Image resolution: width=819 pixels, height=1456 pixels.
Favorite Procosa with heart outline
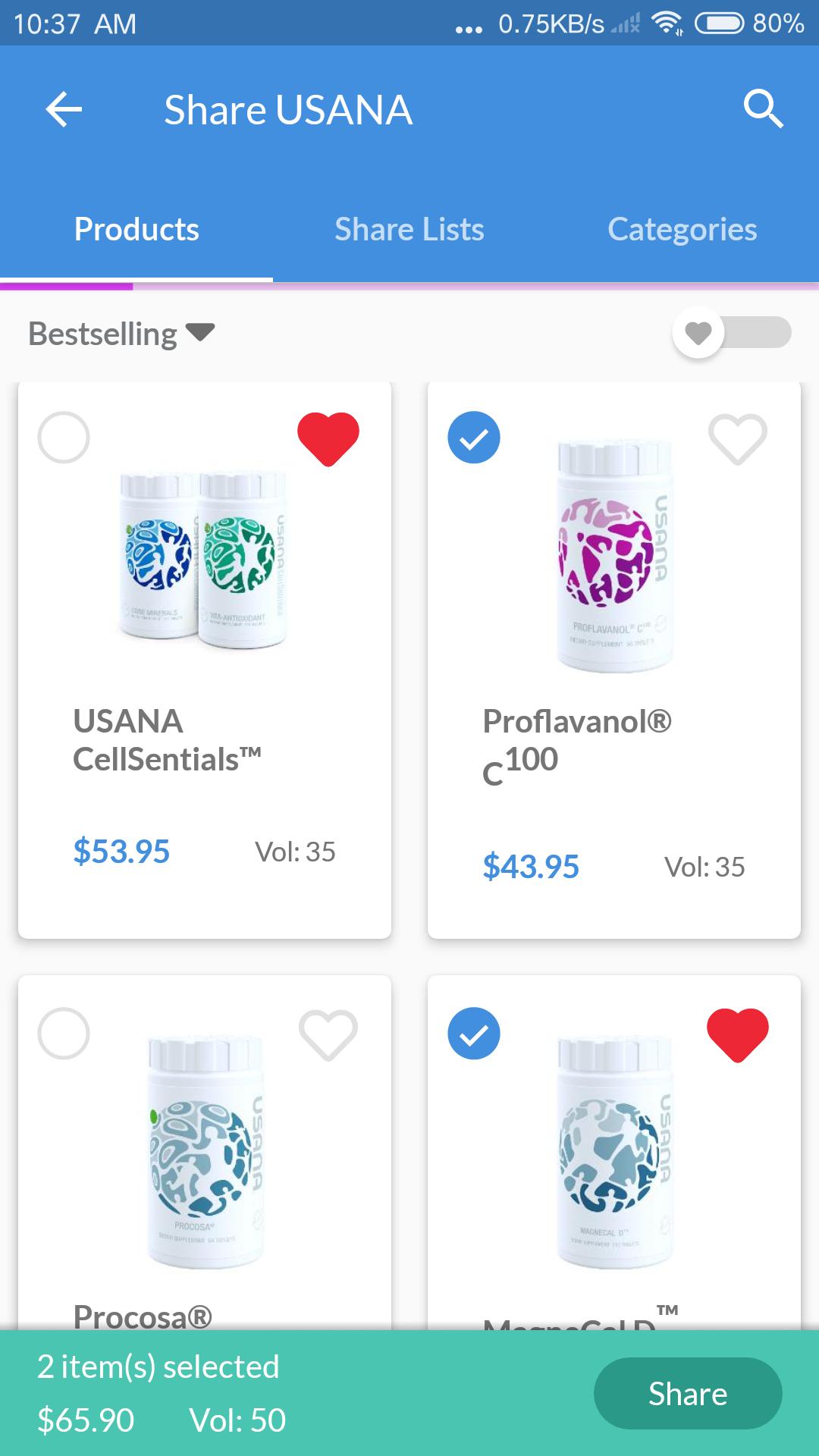click(328, 1034)
